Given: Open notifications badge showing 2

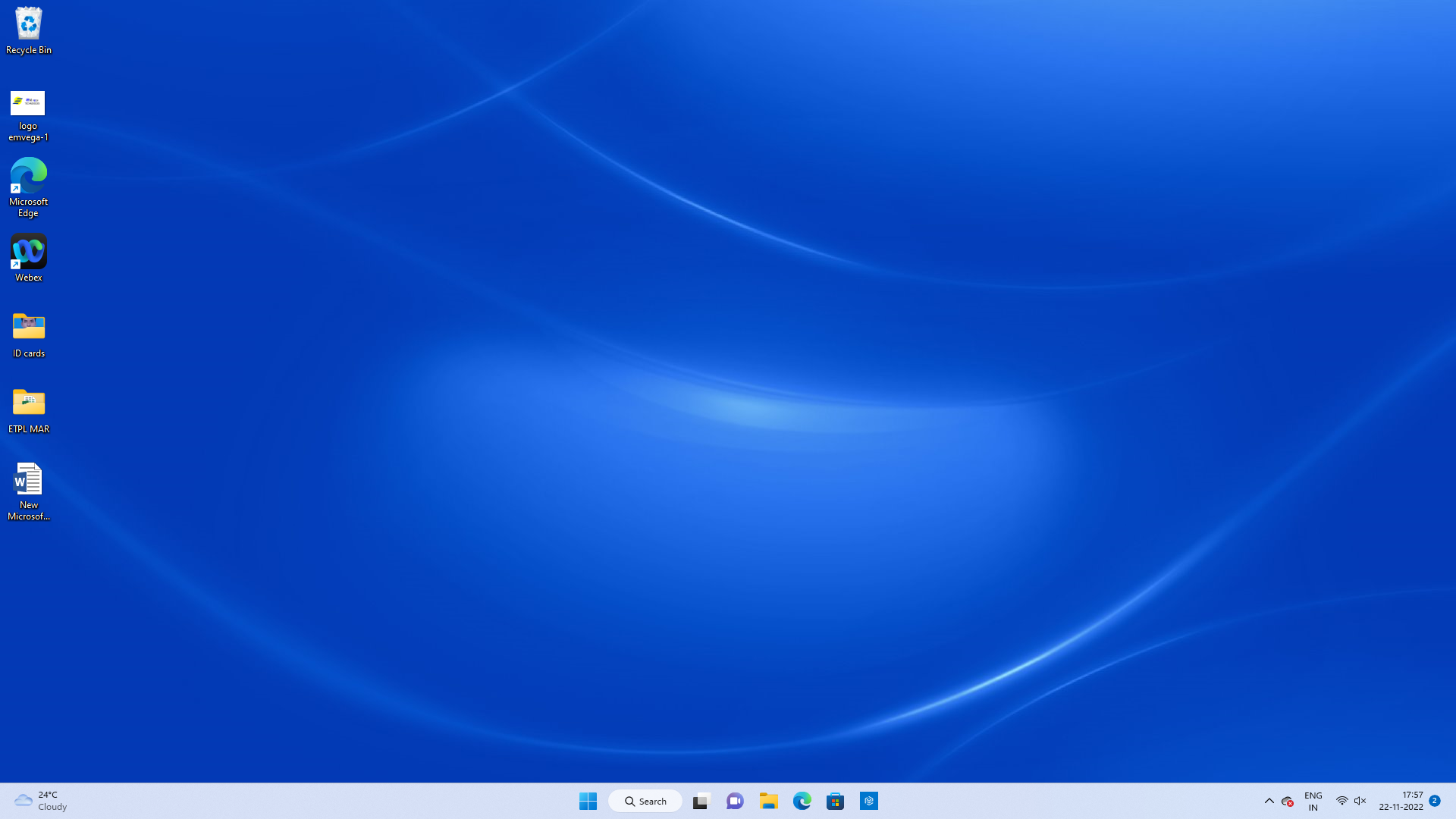Looking at the screenshot, I should click(x=1435, y=801).
